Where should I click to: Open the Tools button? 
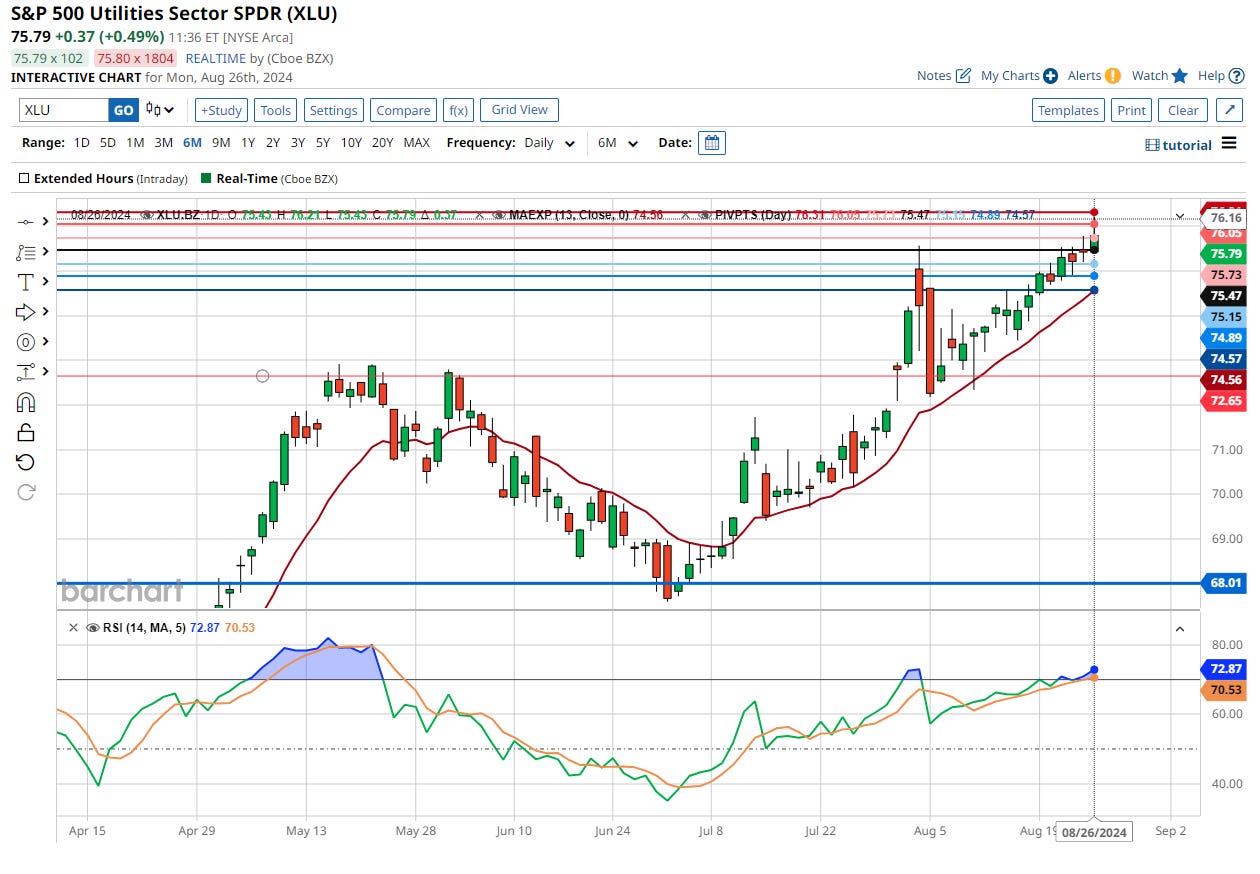[x=276, y=110]
